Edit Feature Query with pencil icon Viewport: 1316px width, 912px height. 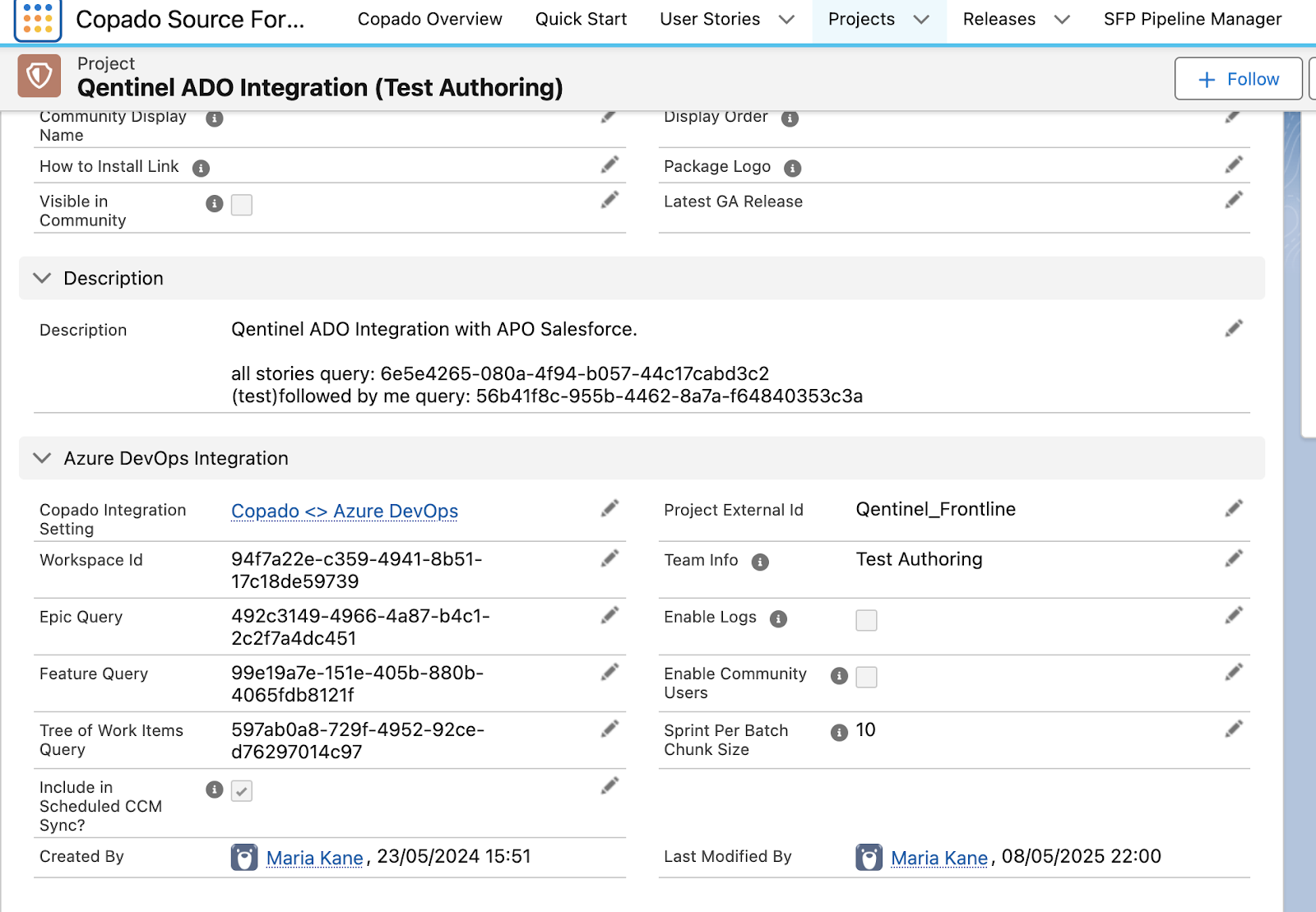[x=609, y=673]
